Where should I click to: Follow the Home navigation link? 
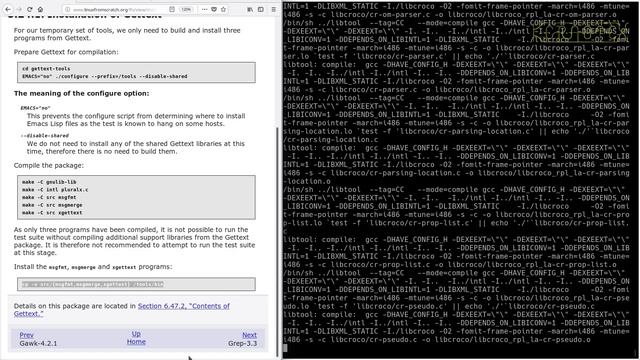136,342
